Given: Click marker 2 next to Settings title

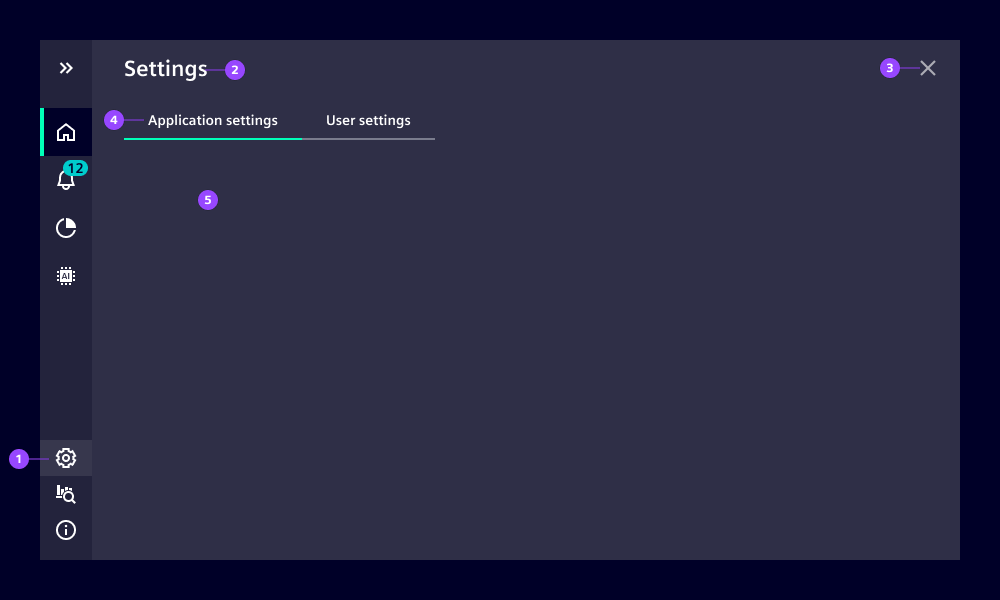Looking at the screenshot, I should [234, 70].
